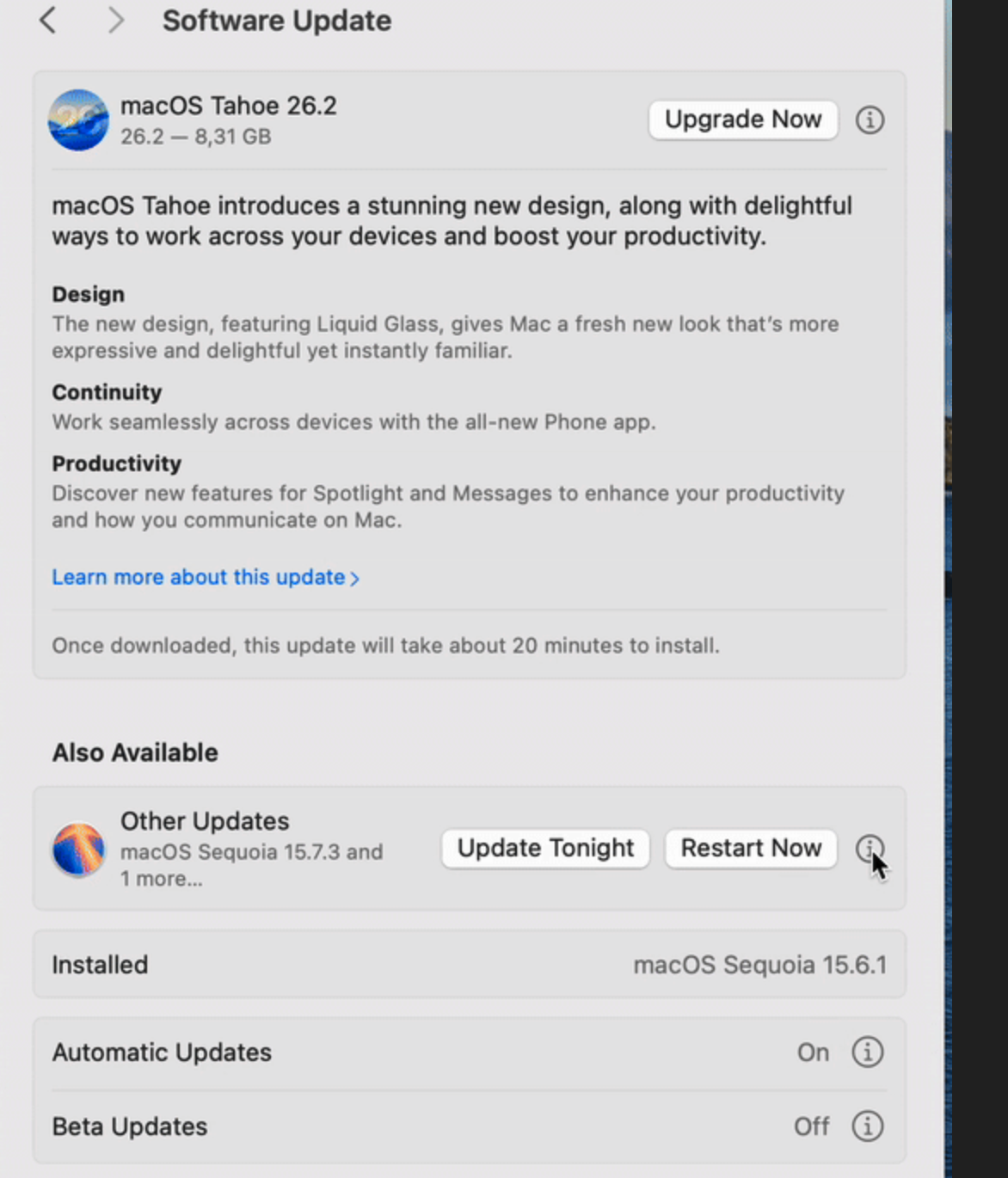Click the macOS Tahoe introduction paragraph

coord(452,221)
